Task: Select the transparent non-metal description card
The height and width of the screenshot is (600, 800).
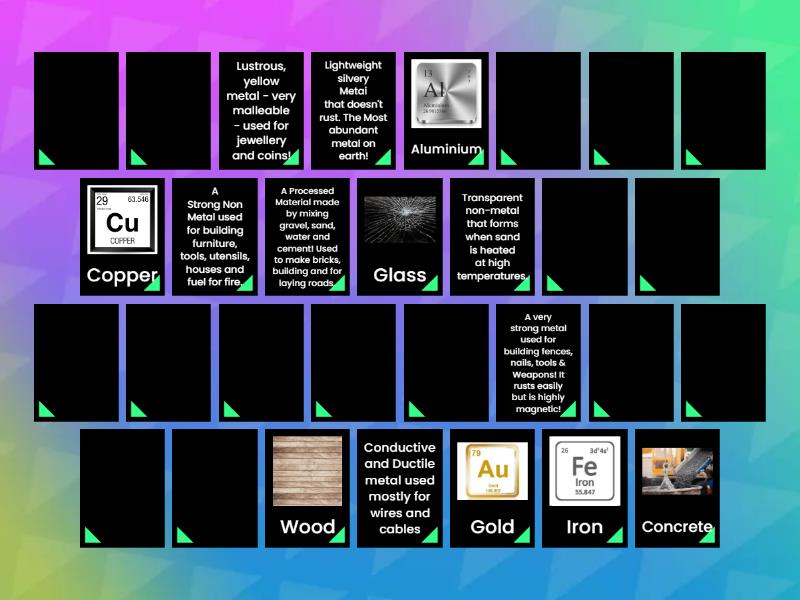Action: point(491,235)
